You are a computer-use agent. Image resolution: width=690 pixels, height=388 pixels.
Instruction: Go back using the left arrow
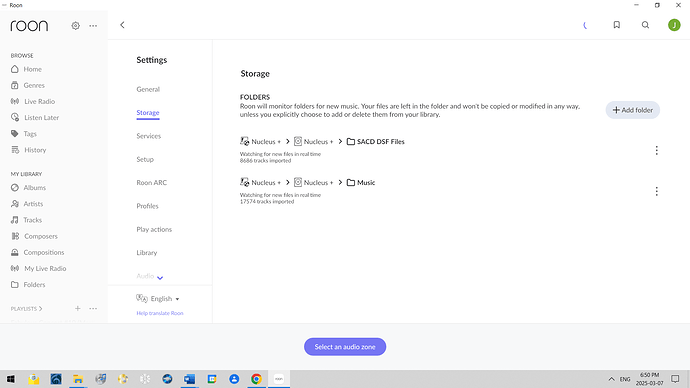tap(122, 25)
